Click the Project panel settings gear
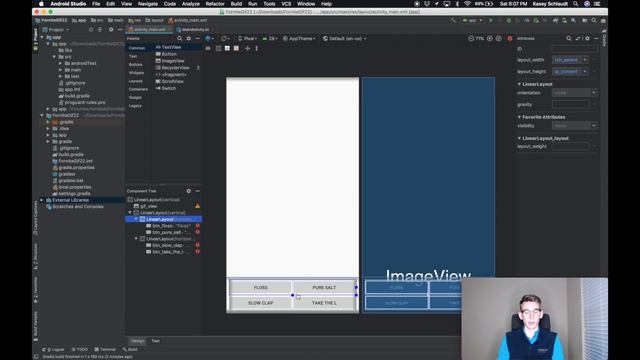640x360 pixels. point(111,30)
